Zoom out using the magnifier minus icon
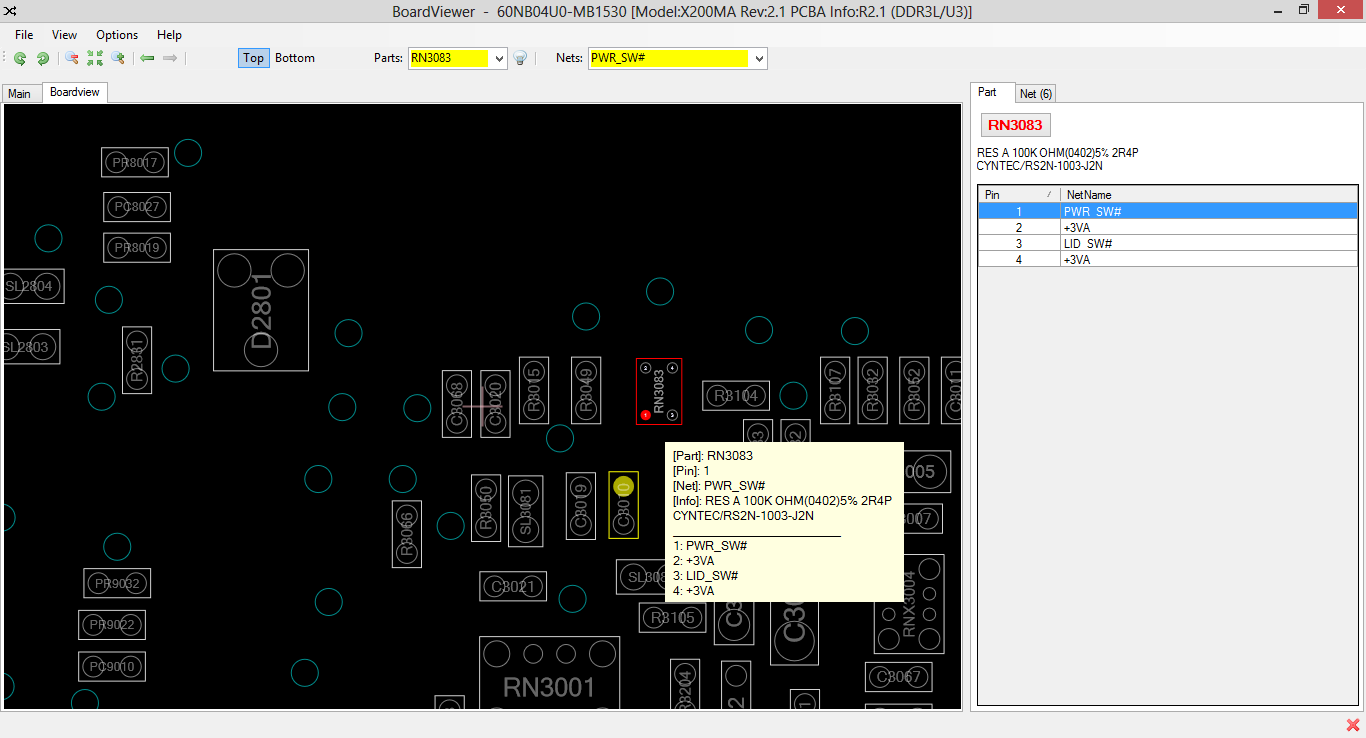This screenshot has height=738, width=1366. pos(72,58)
